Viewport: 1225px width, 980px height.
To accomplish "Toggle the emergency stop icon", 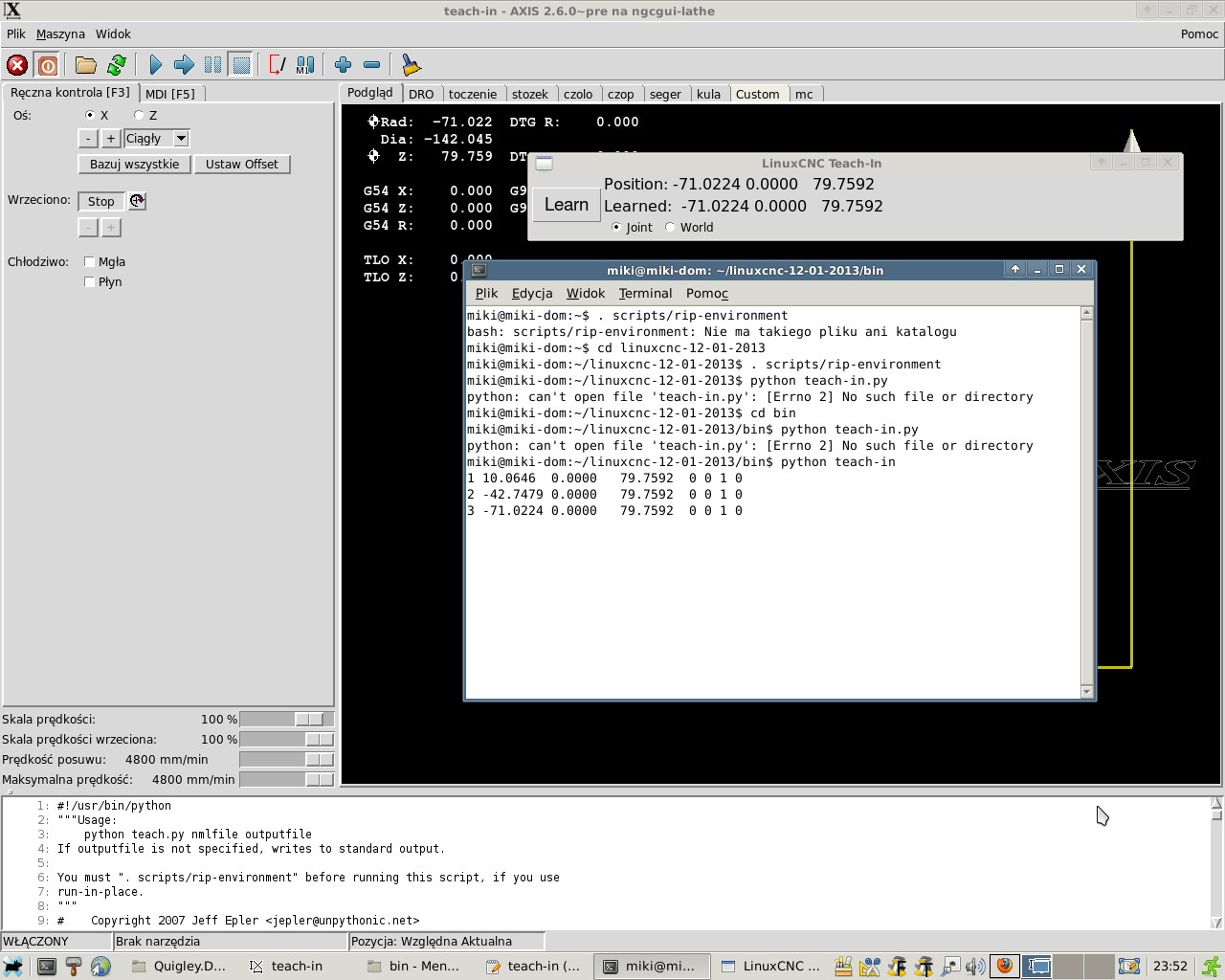I will point(17,65).
